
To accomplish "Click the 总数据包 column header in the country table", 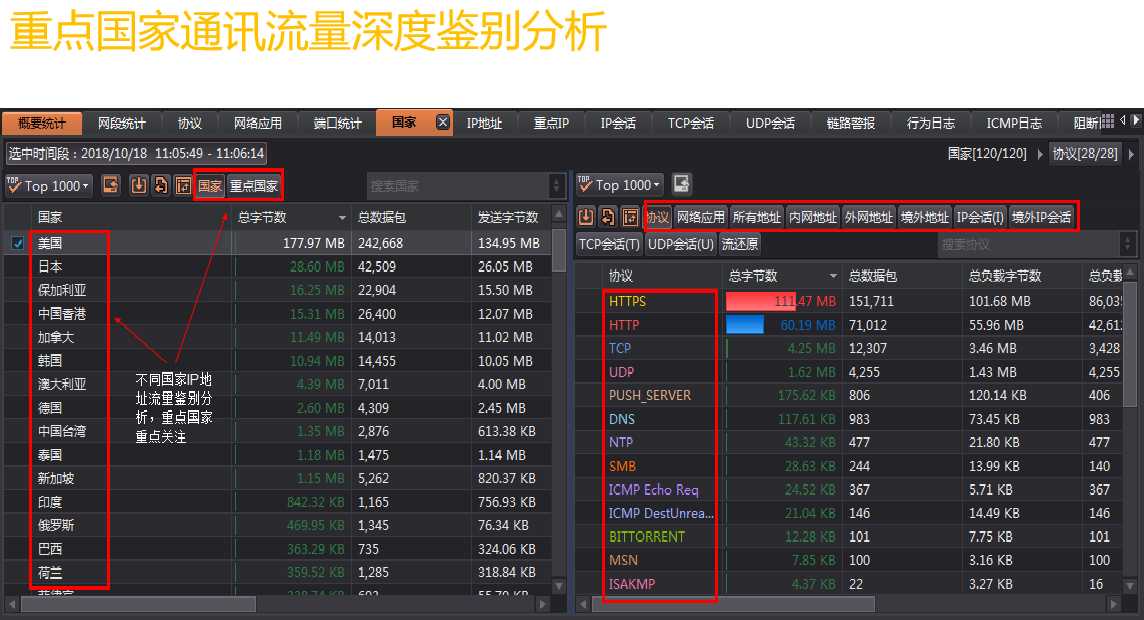I will click(x=411, y=217).
